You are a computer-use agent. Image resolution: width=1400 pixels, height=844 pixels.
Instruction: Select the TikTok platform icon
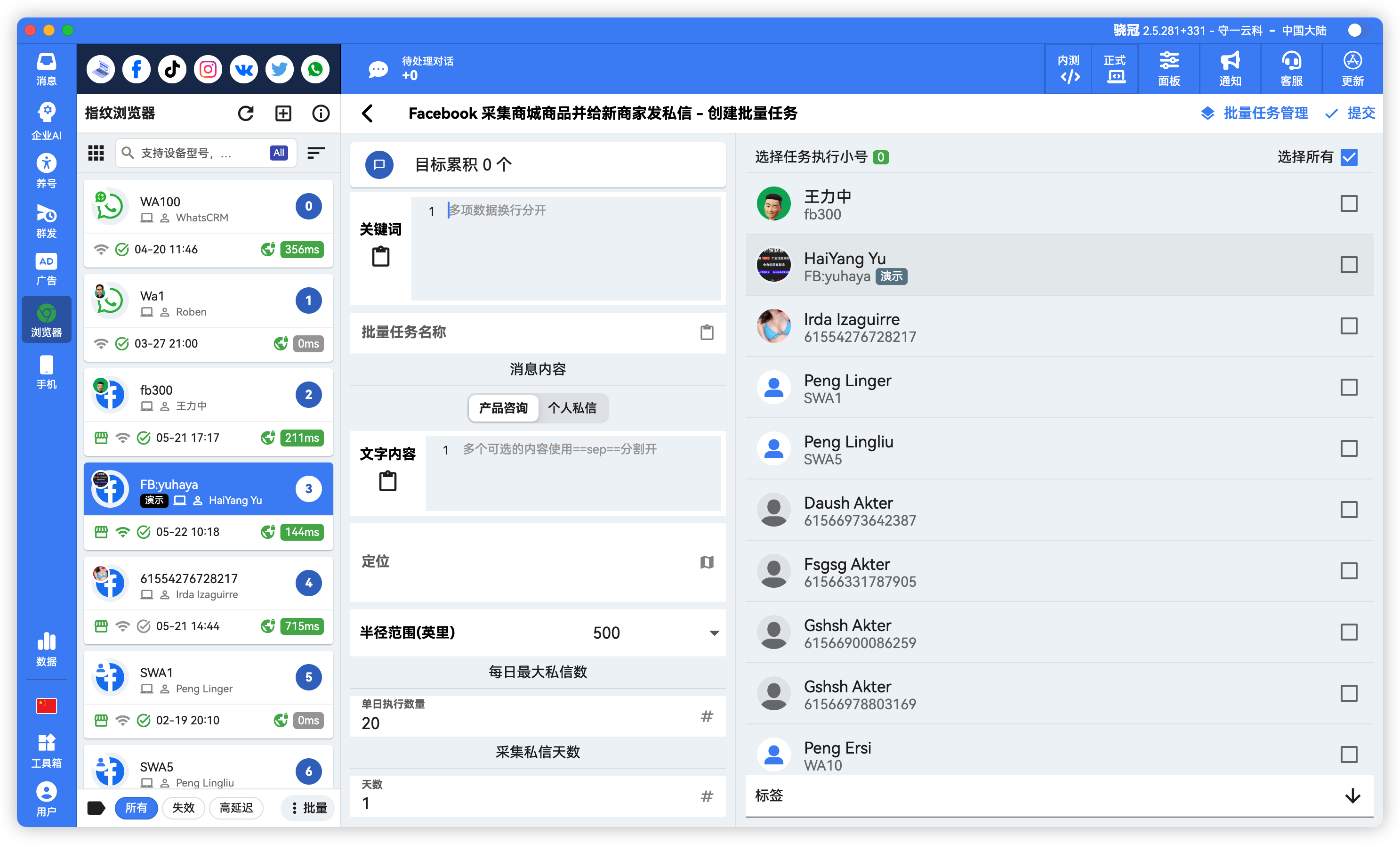(x=172, y=69)
